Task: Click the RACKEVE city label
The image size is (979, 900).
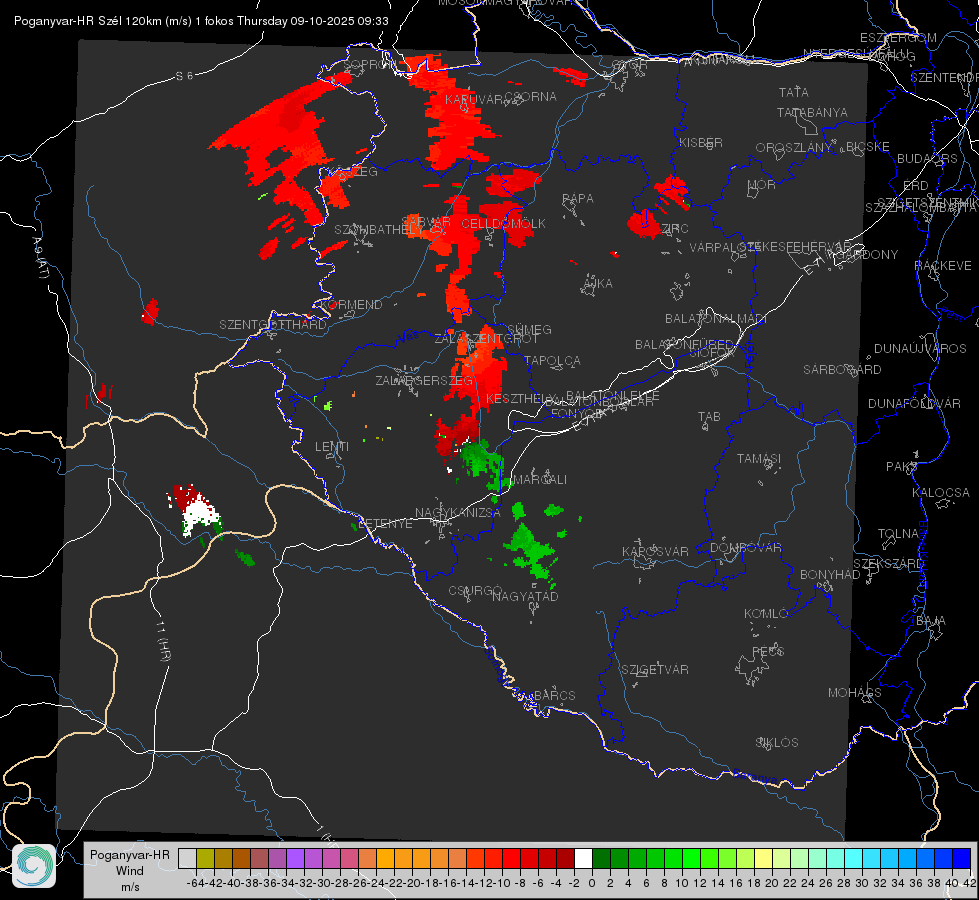Action: (943, 266)
